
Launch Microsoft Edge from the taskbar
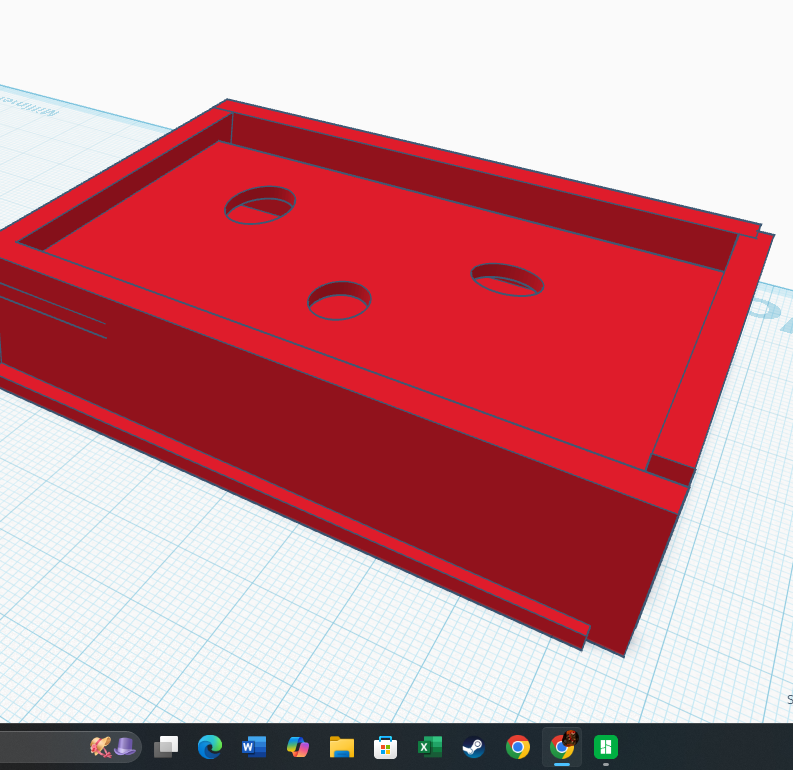pos(210,747)
